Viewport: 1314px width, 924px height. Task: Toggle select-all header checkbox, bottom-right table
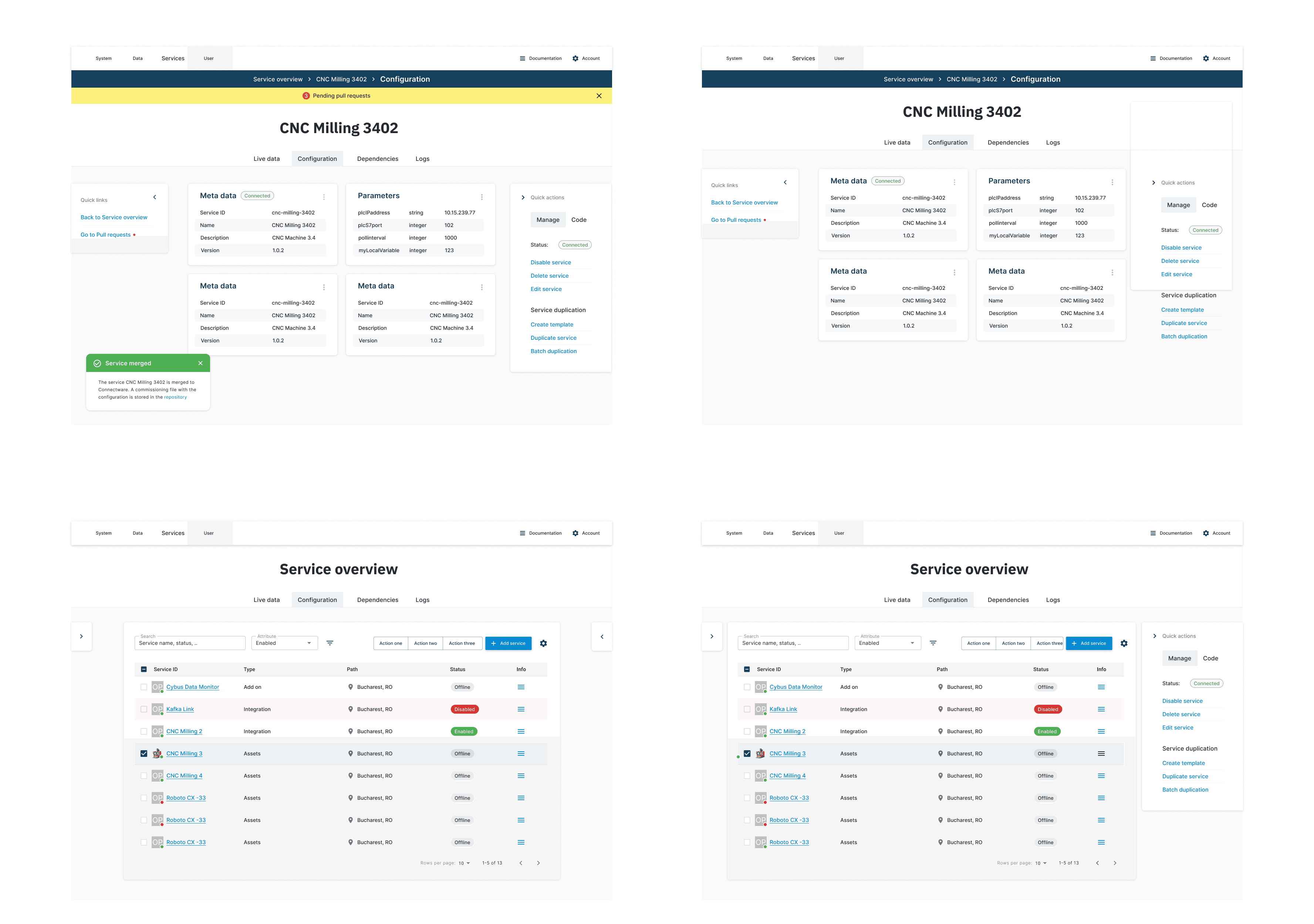(747, 669)
